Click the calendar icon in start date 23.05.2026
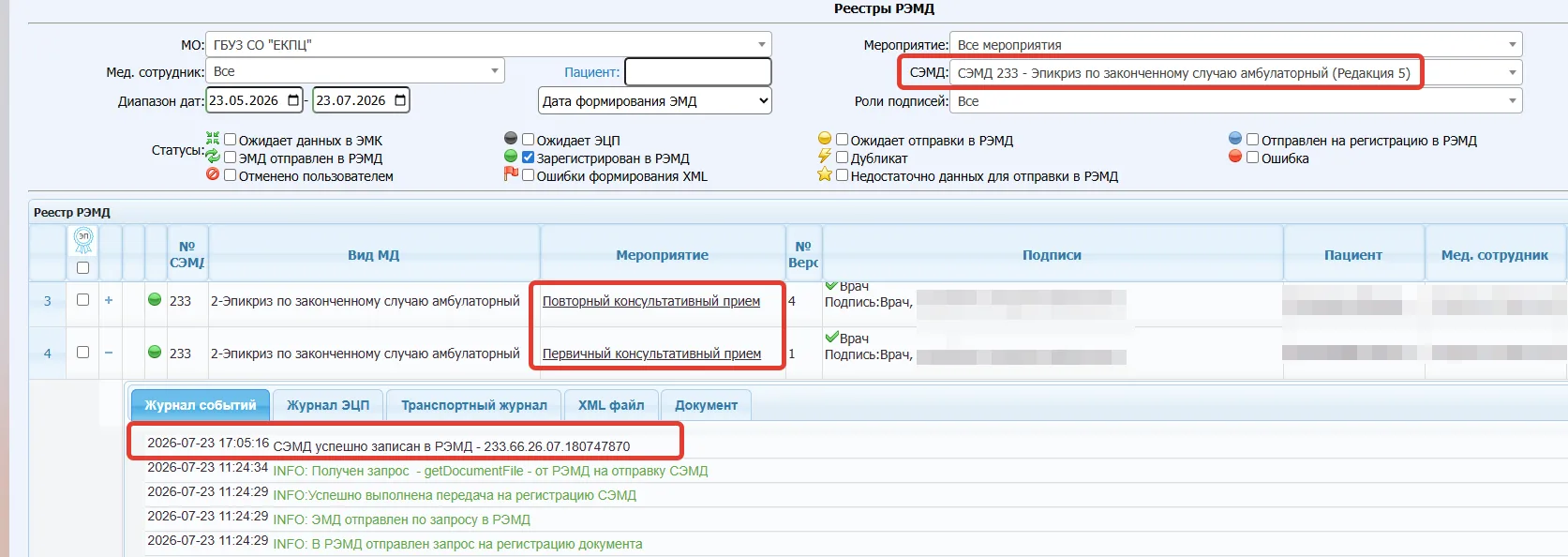 pyautogui.click(x=293, y=100)
